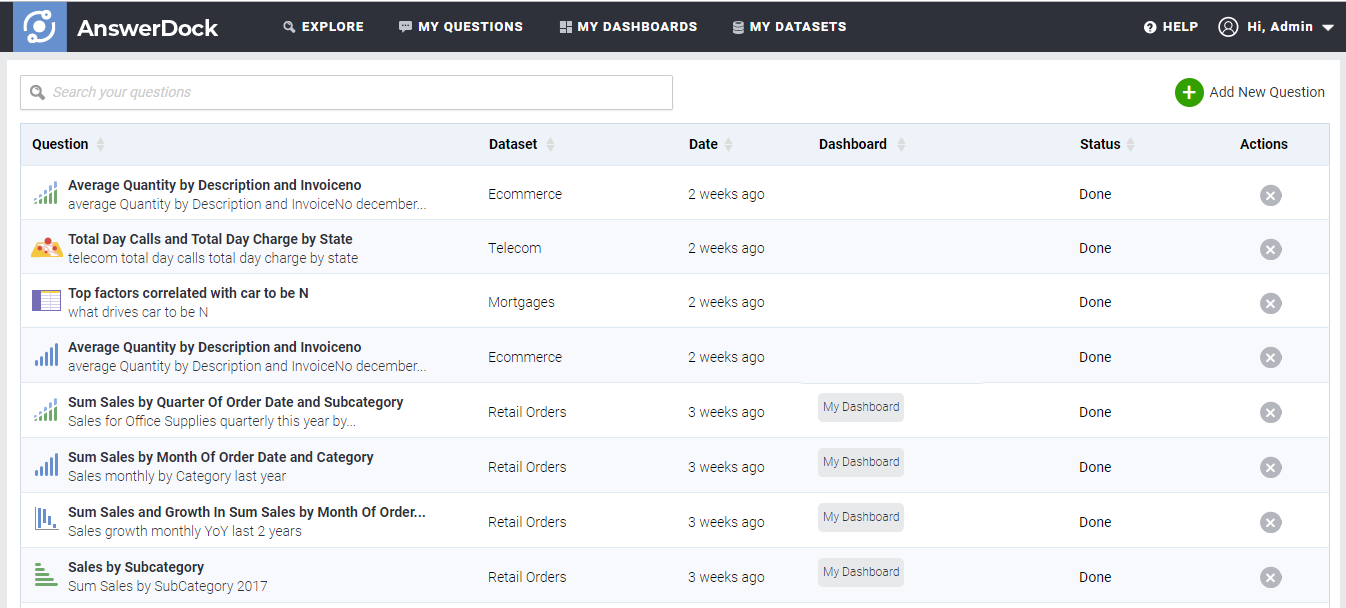Screen dimensions: 1346x608
Task: Open the Help menu
Action: pyautogui.click(x=1170, y=27)
